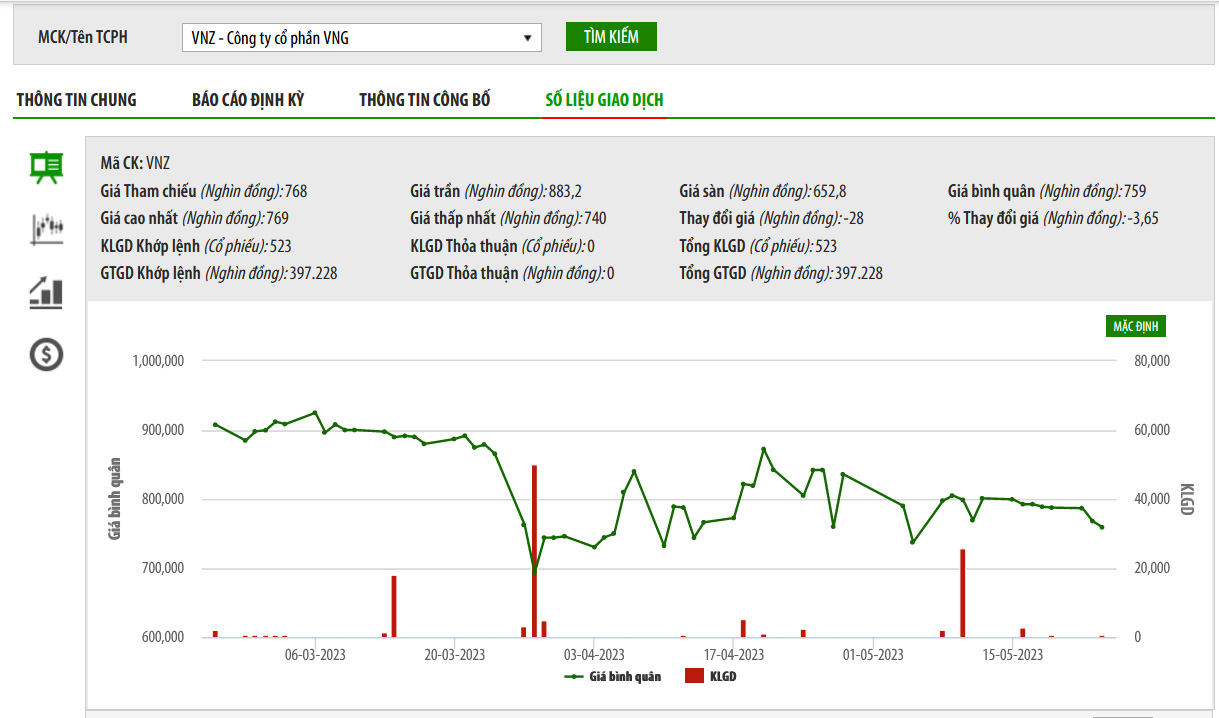Viewport: 1219px width, 718px height.
Task: Click the tallest red volume bar
Action: [534, 550]
